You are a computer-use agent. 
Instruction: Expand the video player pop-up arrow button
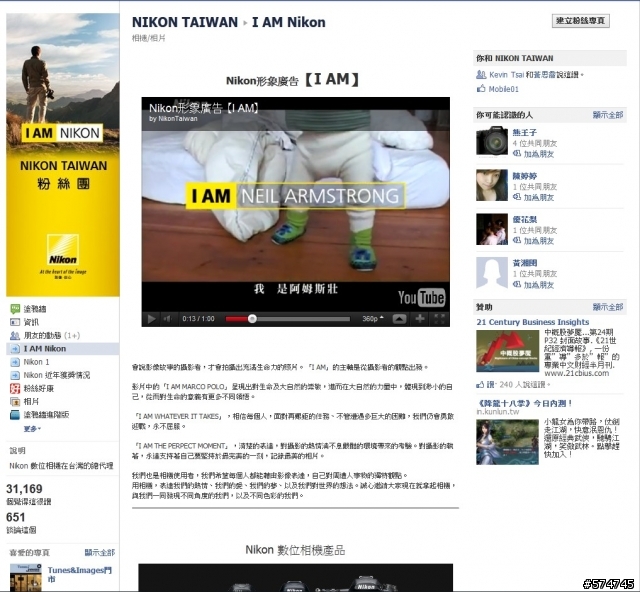point(399,319)
